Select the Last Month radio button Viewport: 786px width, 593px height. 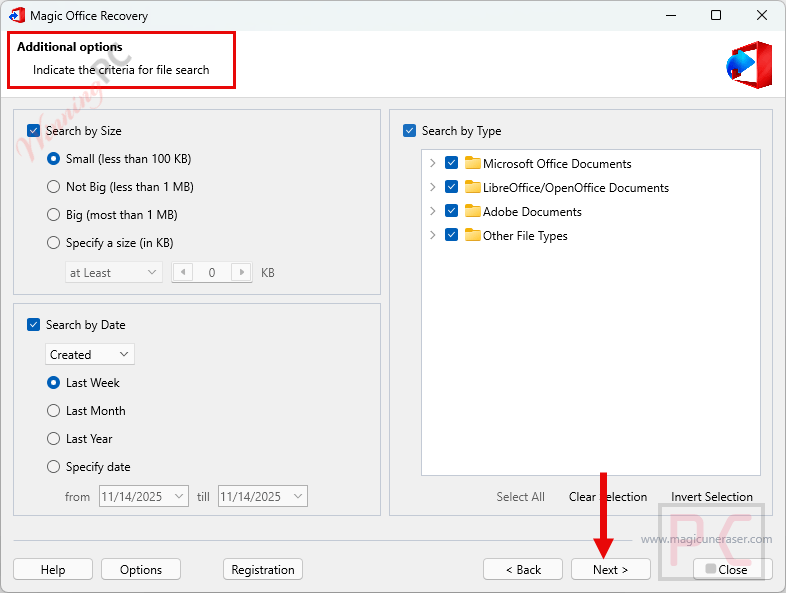53,411
